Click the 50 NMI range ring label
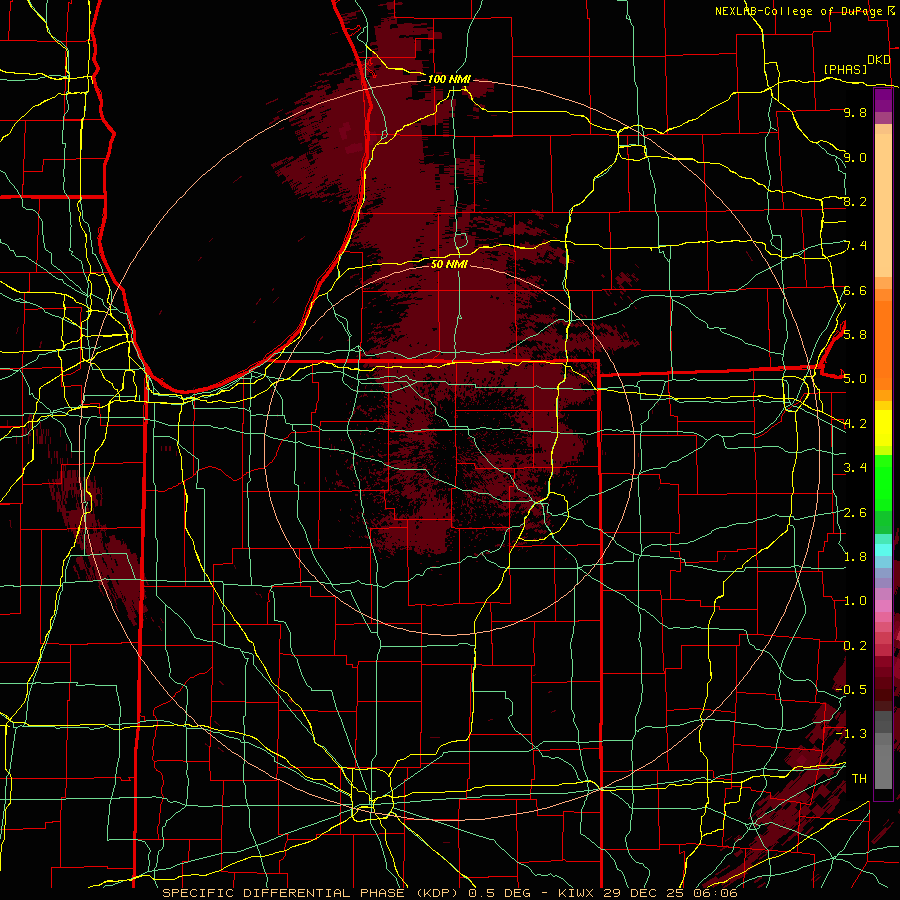Screen dimensions: 900x900 449,264
